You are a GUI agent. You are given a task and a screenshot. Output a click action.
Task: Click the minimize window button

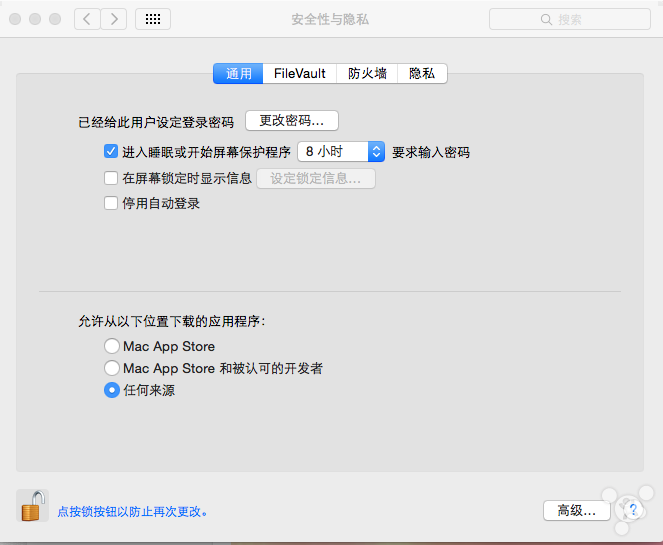click(35, 19)
